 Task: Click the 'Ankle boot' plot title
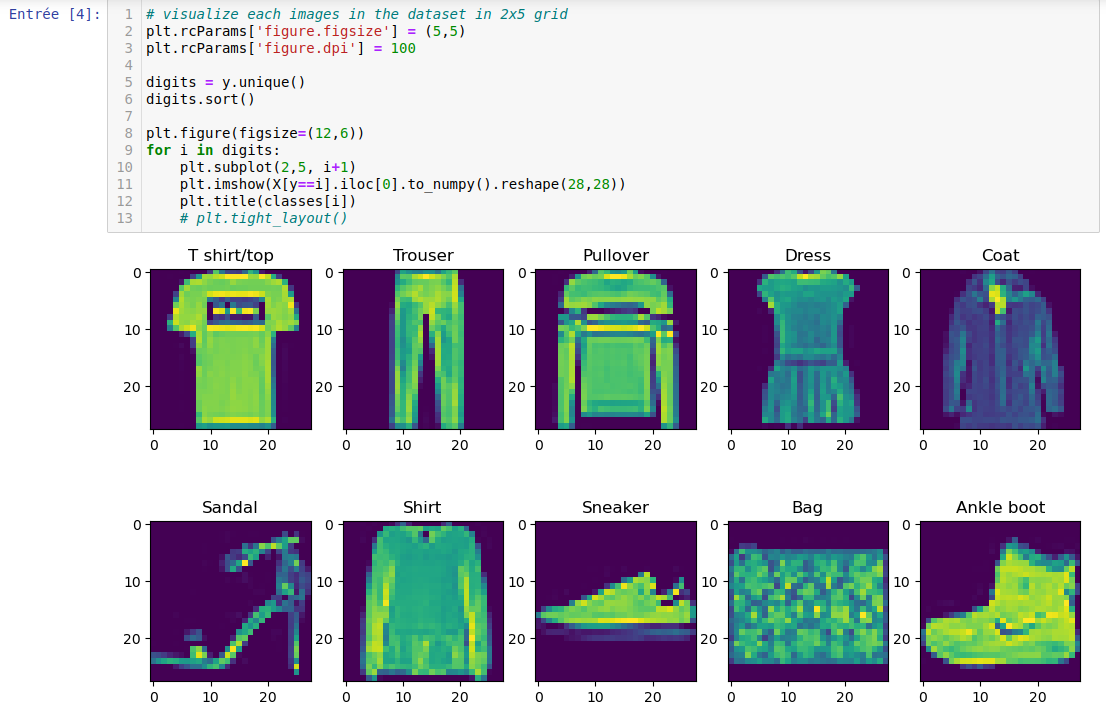[1000, 508]
